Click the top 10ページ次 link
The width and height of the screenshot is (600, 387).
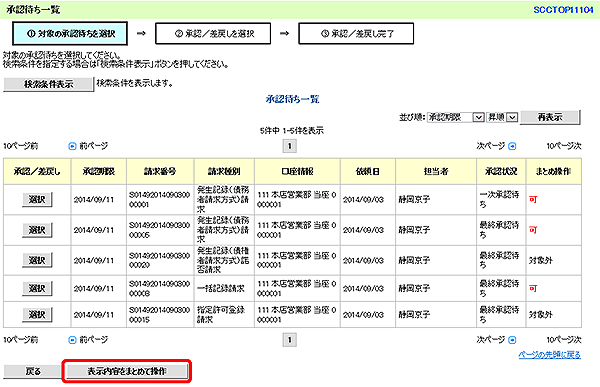(564, 146)
